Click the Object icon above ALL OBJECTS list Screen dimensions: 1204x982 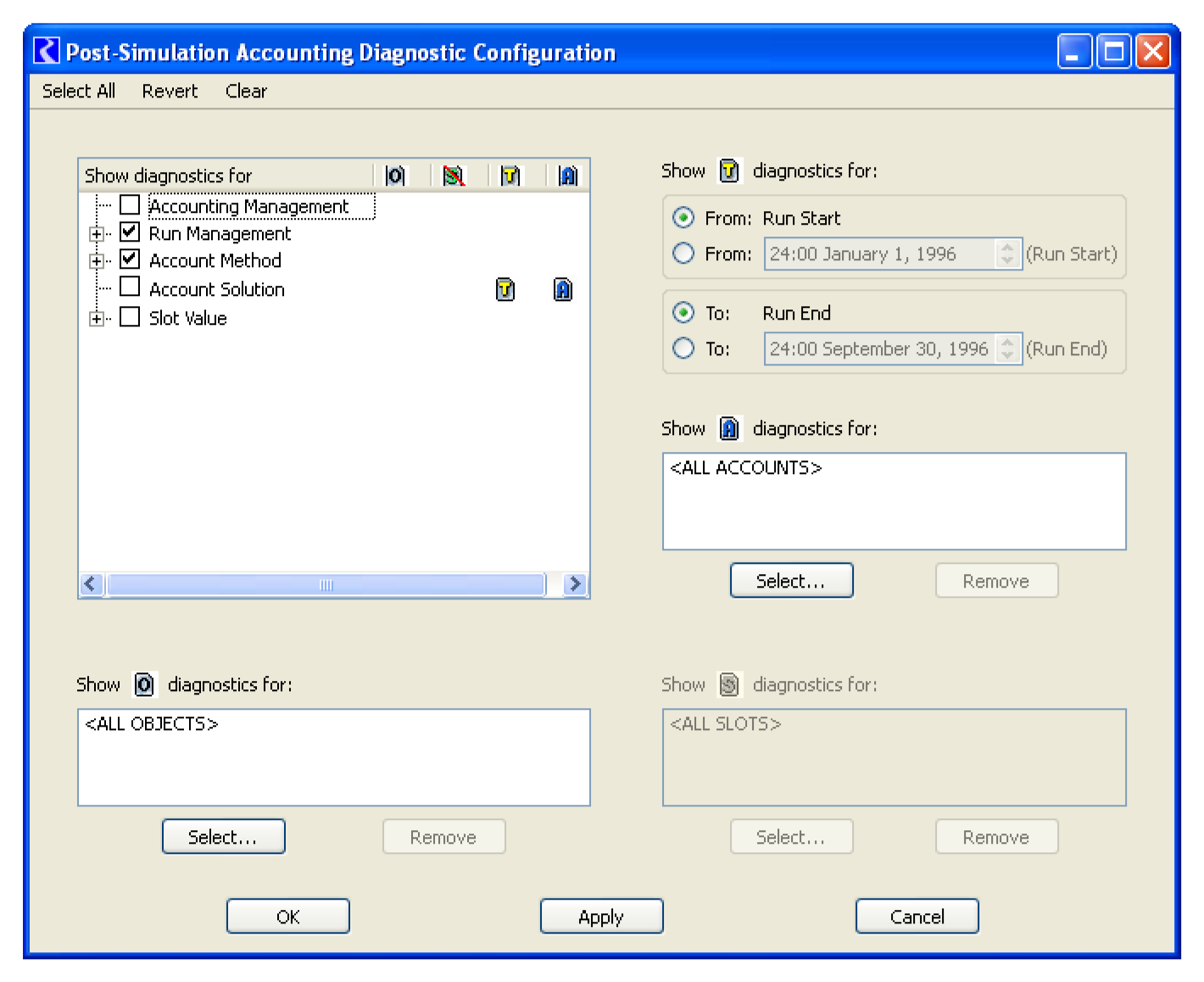[x=145, y=684]
